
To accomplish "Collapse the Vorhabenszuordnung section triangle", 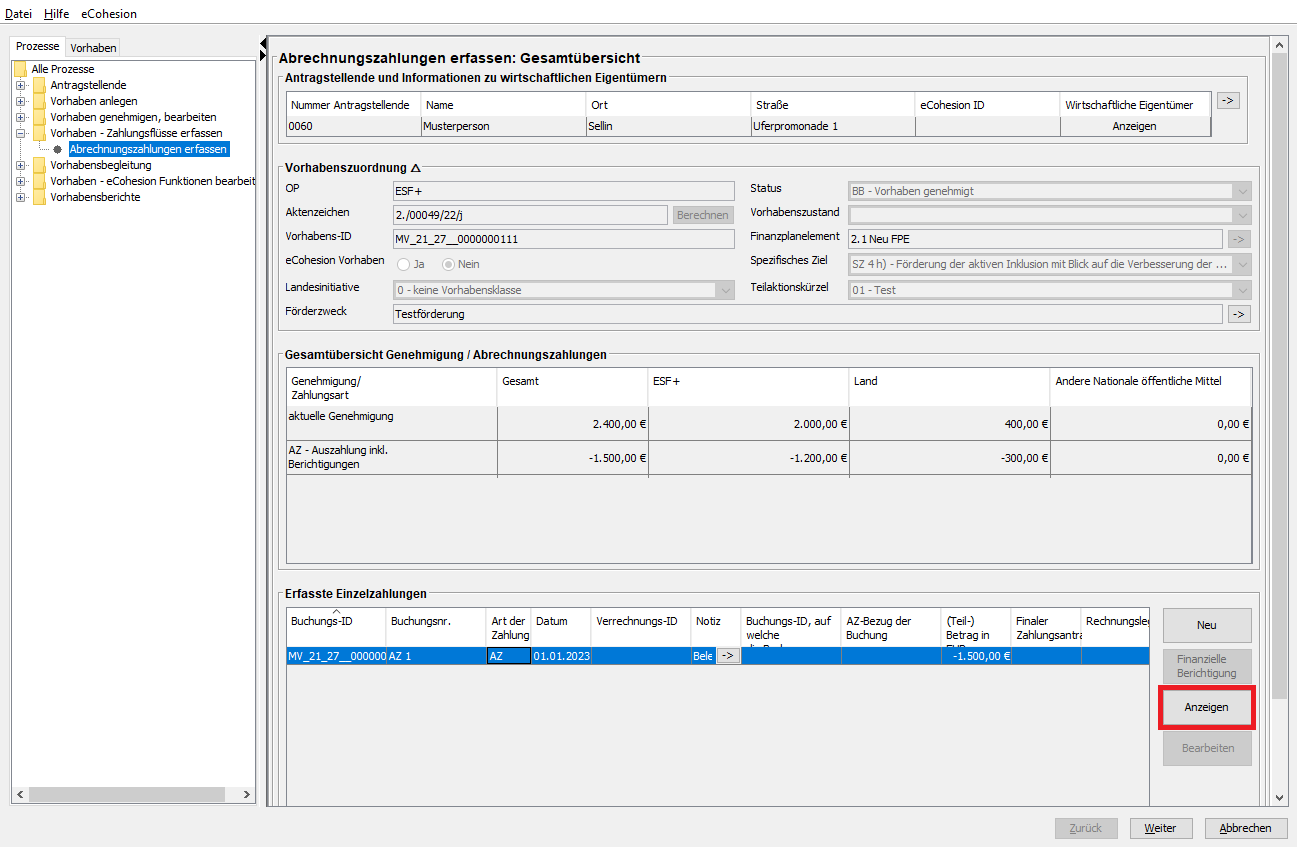I will (x=416, y=168).
